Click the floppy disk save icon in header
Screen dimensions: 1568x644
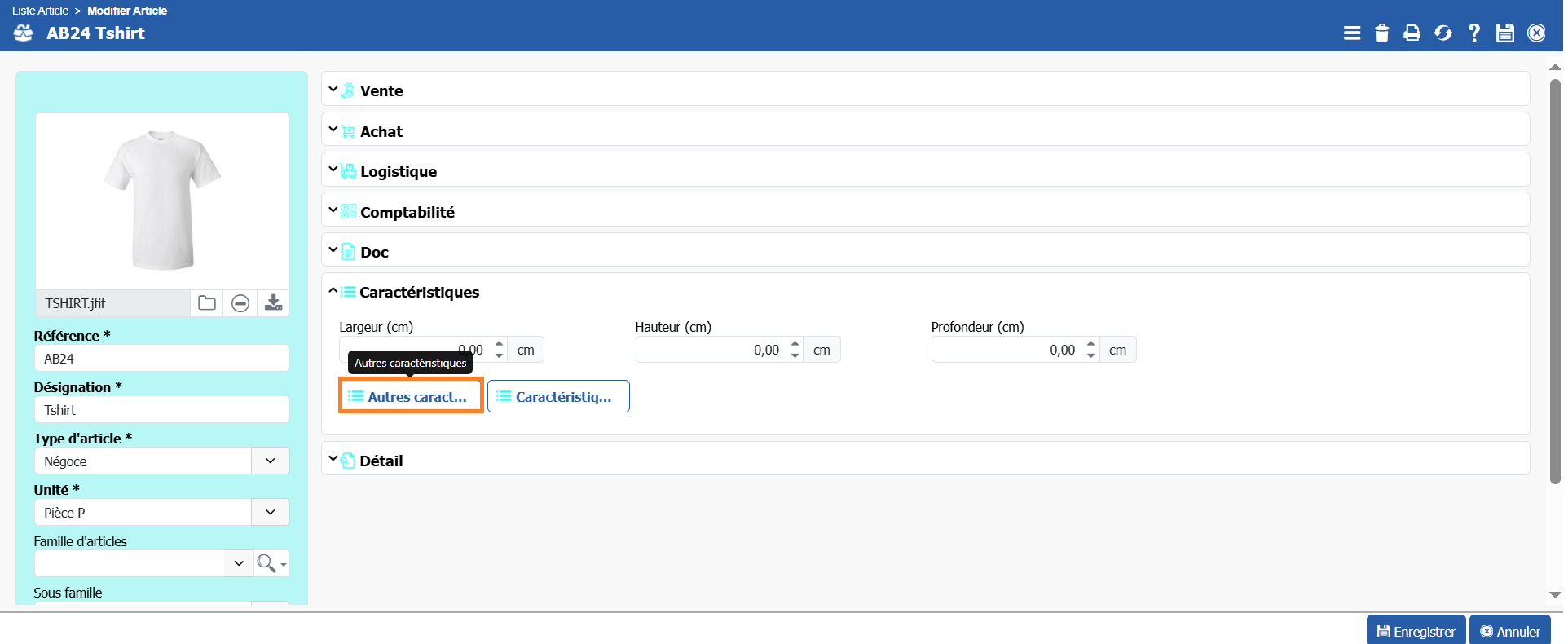click(1504, 33)
